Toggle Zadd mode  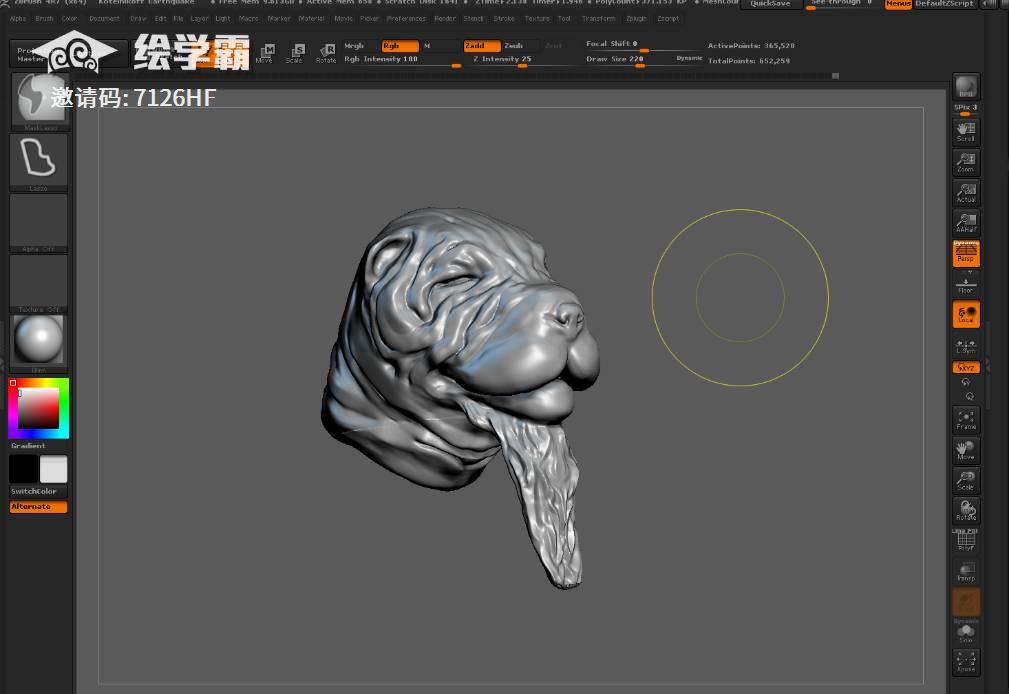click(x=482, y=46)
